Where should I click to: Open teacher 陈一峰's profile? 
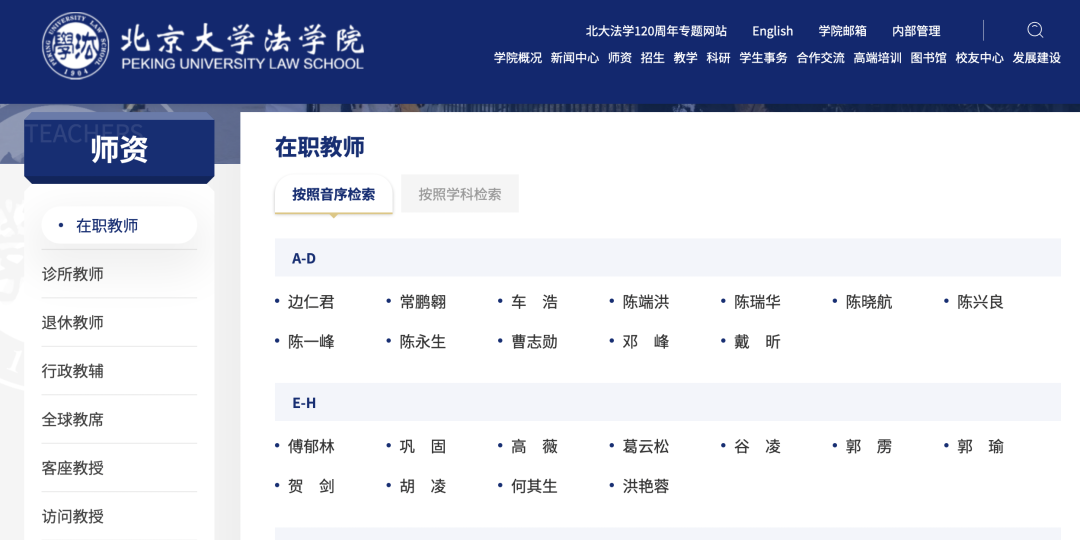(311, 342)
